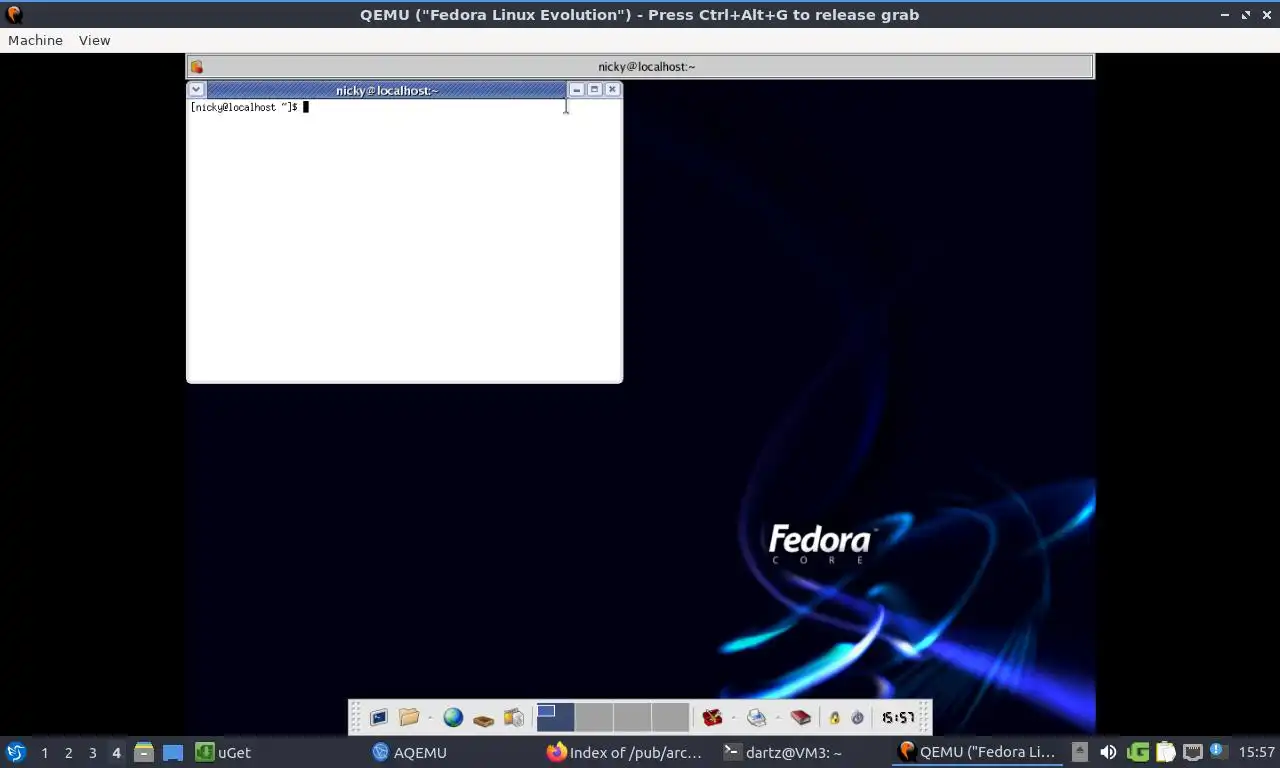Click the blue show-desktop icon
The width and height of the screenshot is (1280, 768).
point(173,752)
